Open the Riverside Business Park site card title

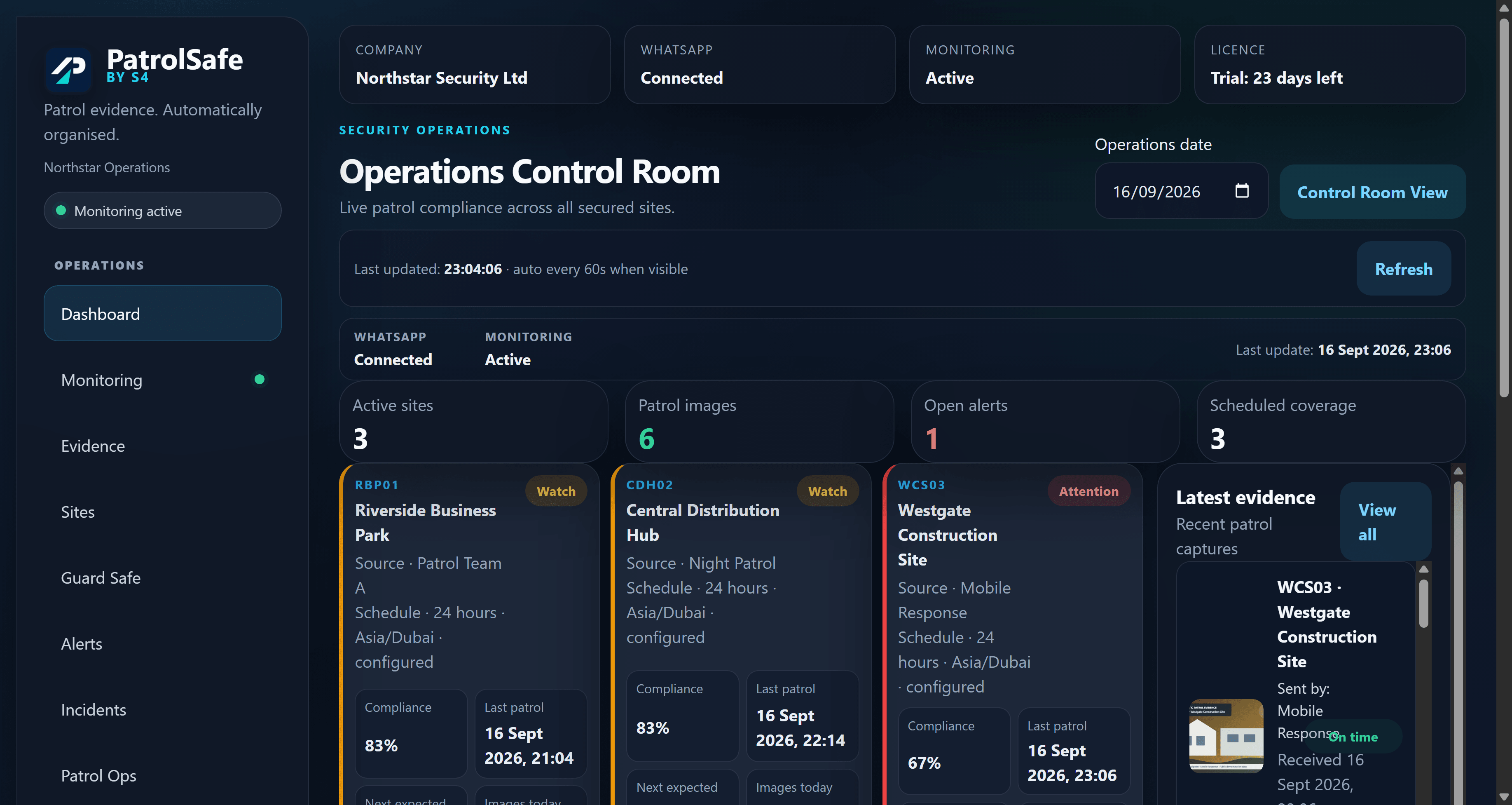[426, 522]
